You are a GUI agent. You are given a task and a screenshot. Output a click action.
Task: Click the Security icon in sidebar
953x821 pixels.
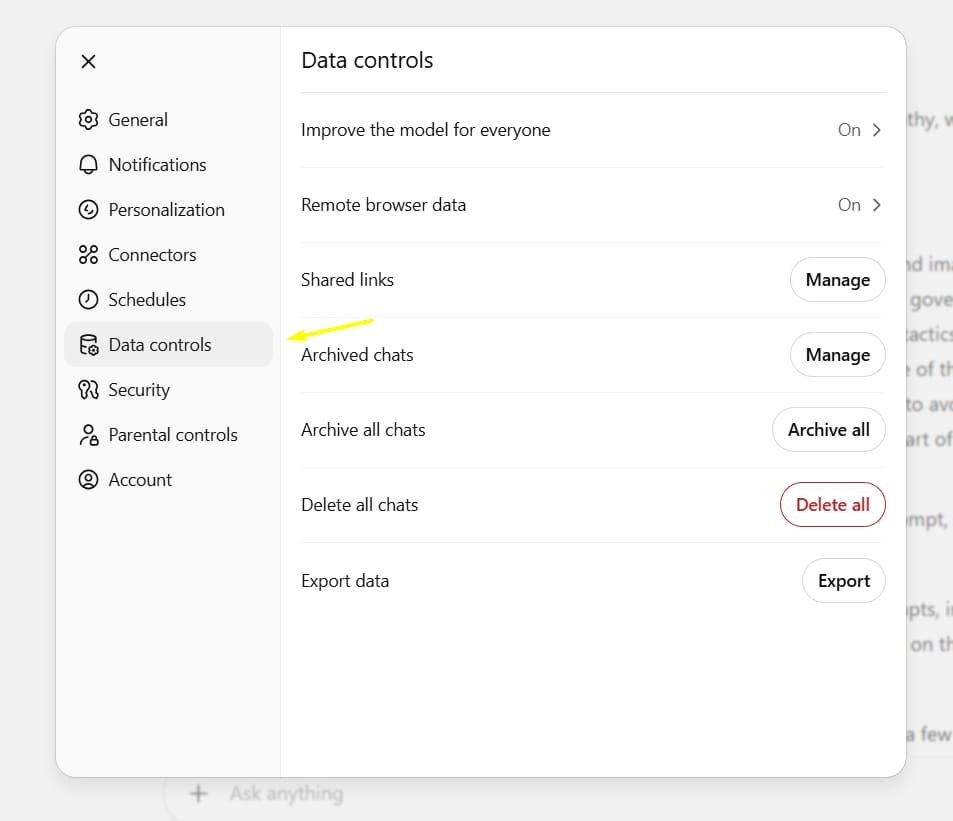[89, 390]
